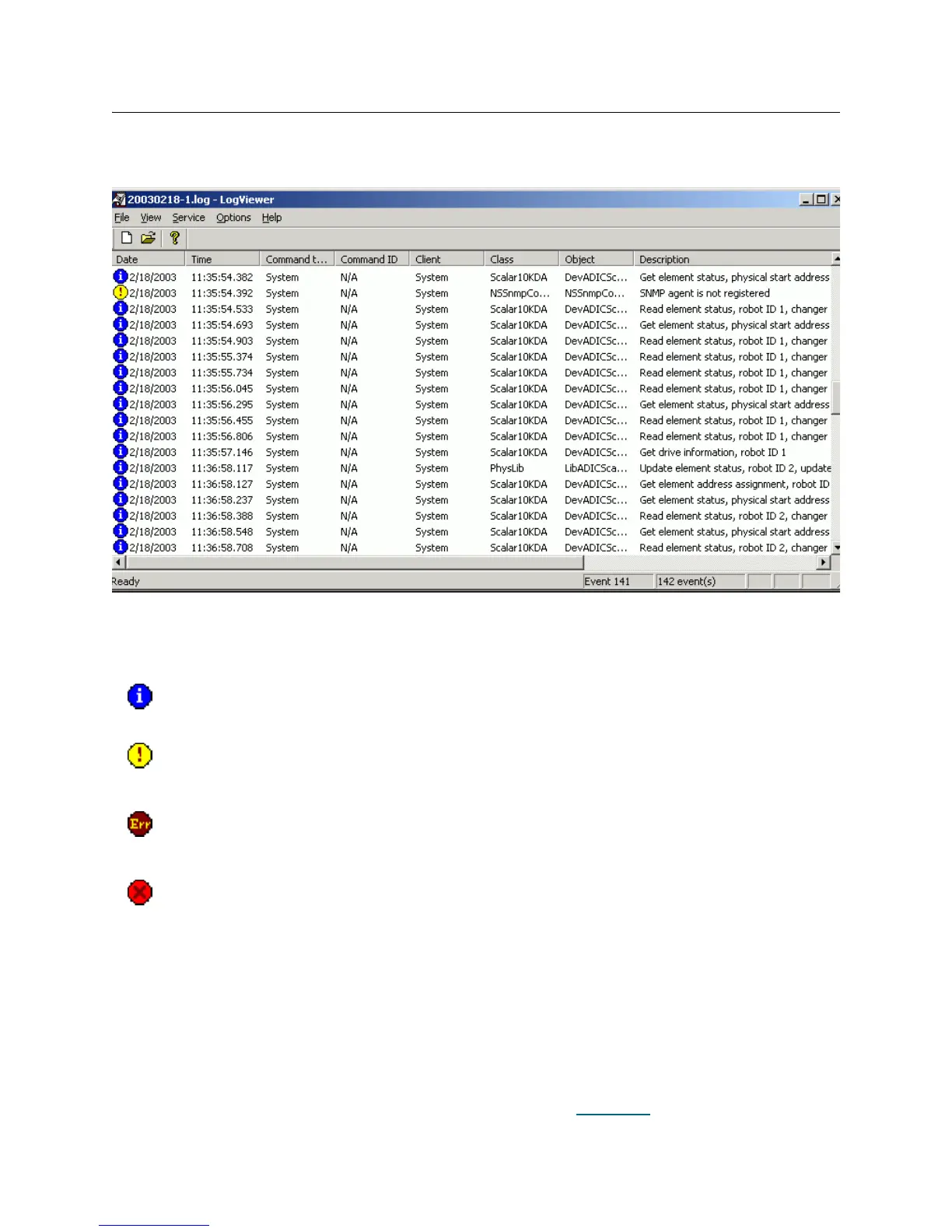This screenshot has height=1232, width=952.
Task: Sort by the Command ID column header
Action: [372, 259]
